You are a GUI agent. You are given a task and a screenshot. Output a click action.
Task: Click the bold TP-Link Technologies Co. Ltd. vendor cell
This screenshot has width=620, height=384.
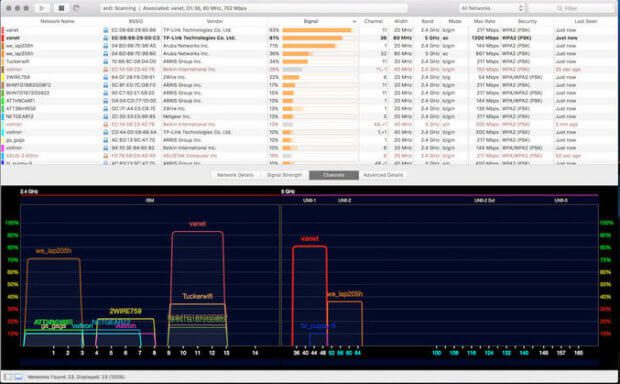[199, 38]
